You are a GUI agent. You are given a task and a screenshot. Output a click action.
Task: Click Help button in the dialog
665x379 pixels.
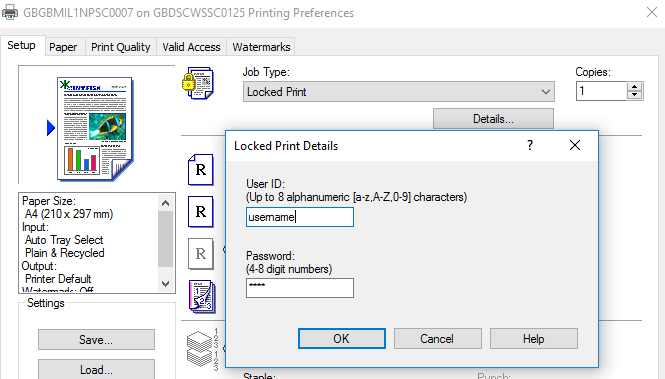534,339
